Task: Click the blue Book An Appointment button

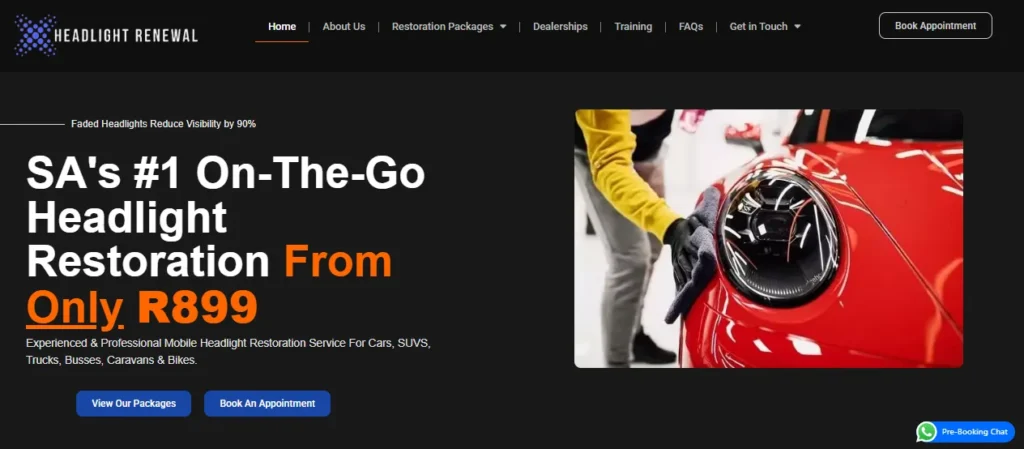Action: tap(267, 403)
